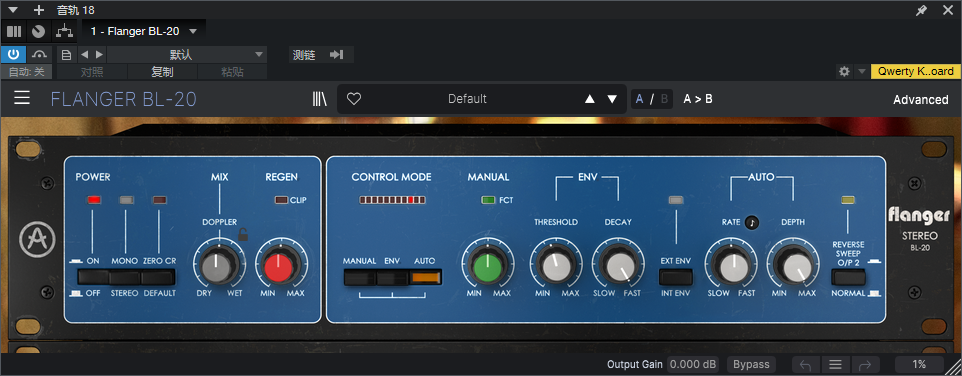Toggle the automation read icon
The image size is (962, 376).
click(x=40, y=55)
